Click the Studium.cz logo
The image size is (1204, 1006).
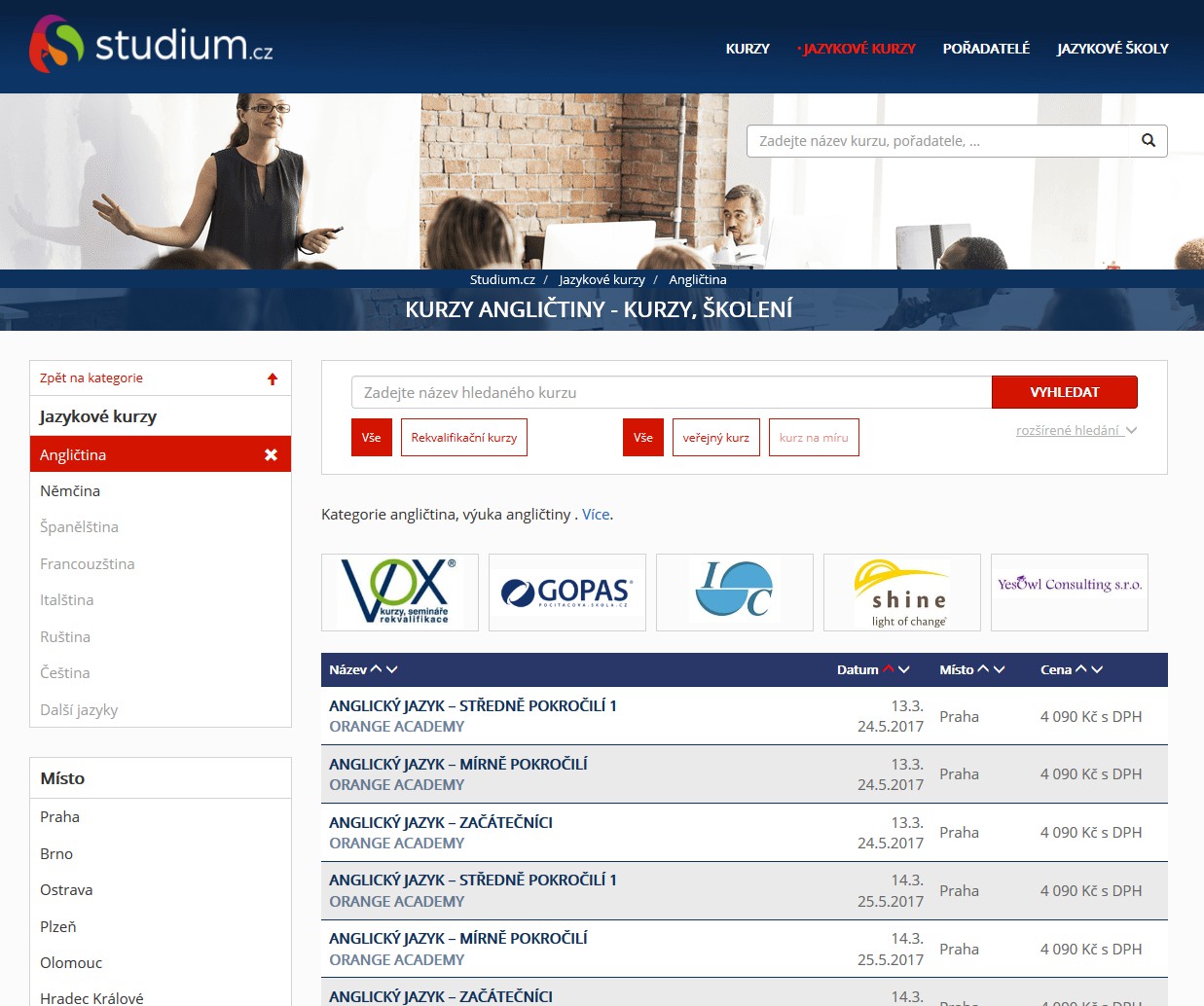tap(151, 45)
